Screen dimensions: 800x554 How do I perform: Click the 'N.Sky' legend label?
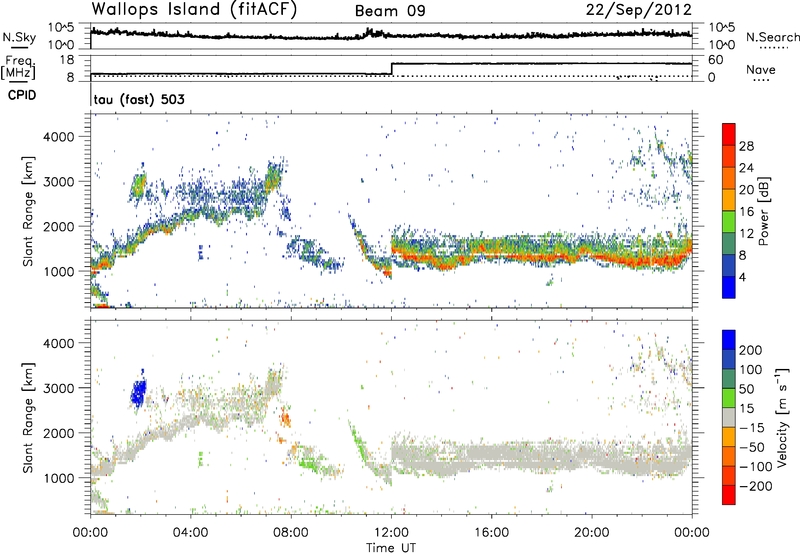pos(19,37)
